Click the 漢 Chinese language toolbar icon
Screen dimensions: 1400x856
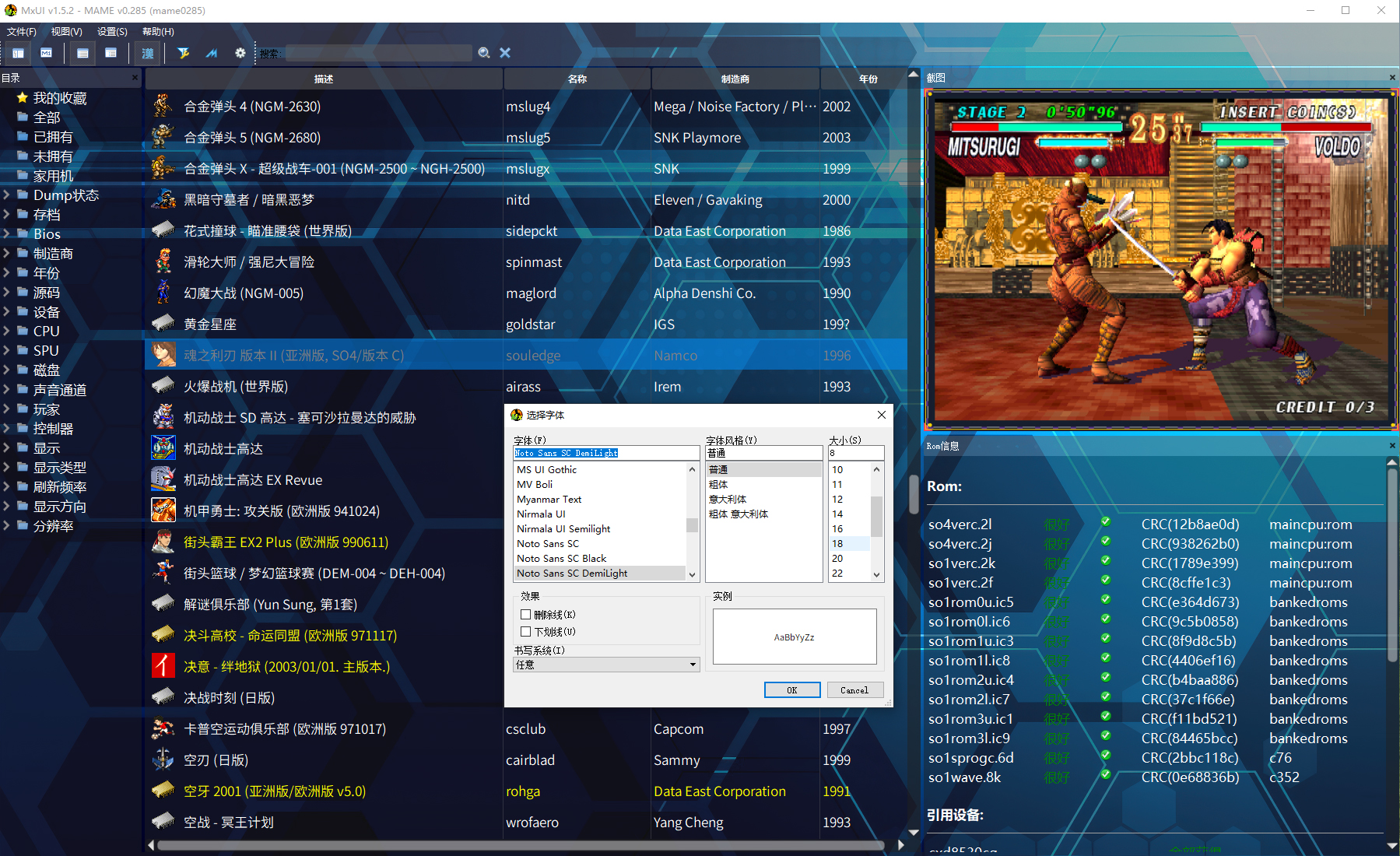tap(147, 53)
